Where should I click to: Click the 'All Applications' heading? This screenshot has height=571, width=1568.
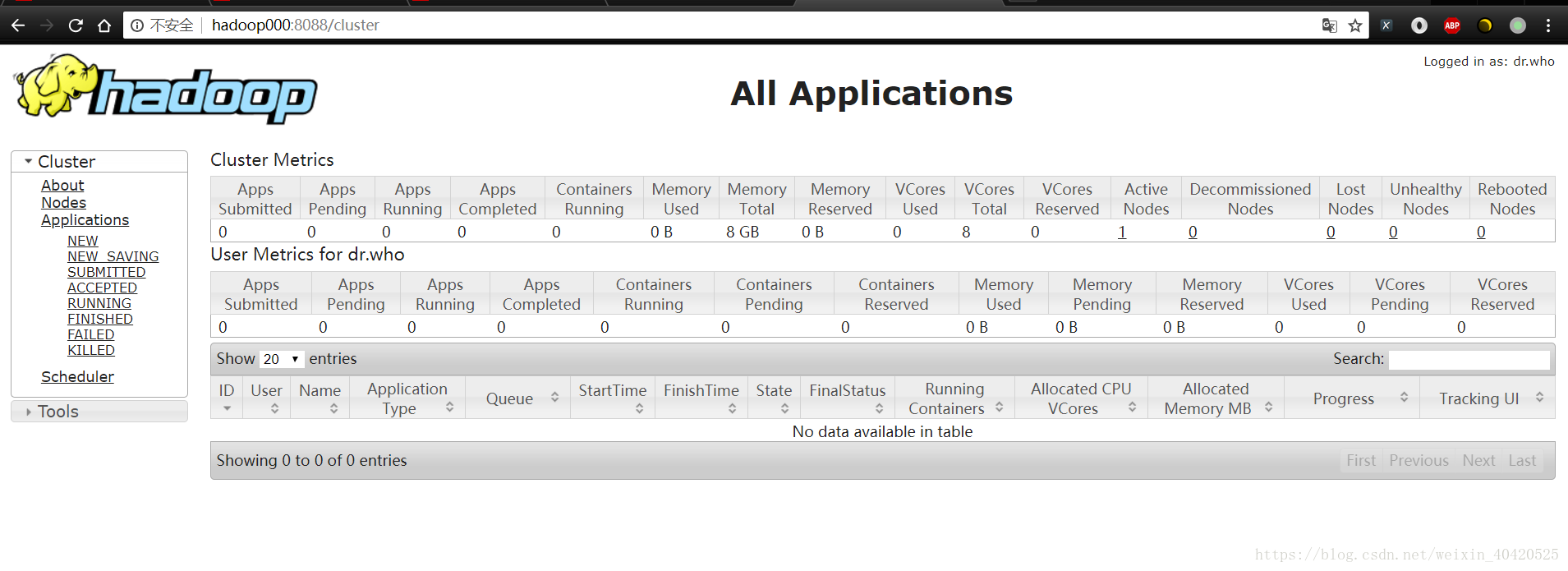point(871,93)
